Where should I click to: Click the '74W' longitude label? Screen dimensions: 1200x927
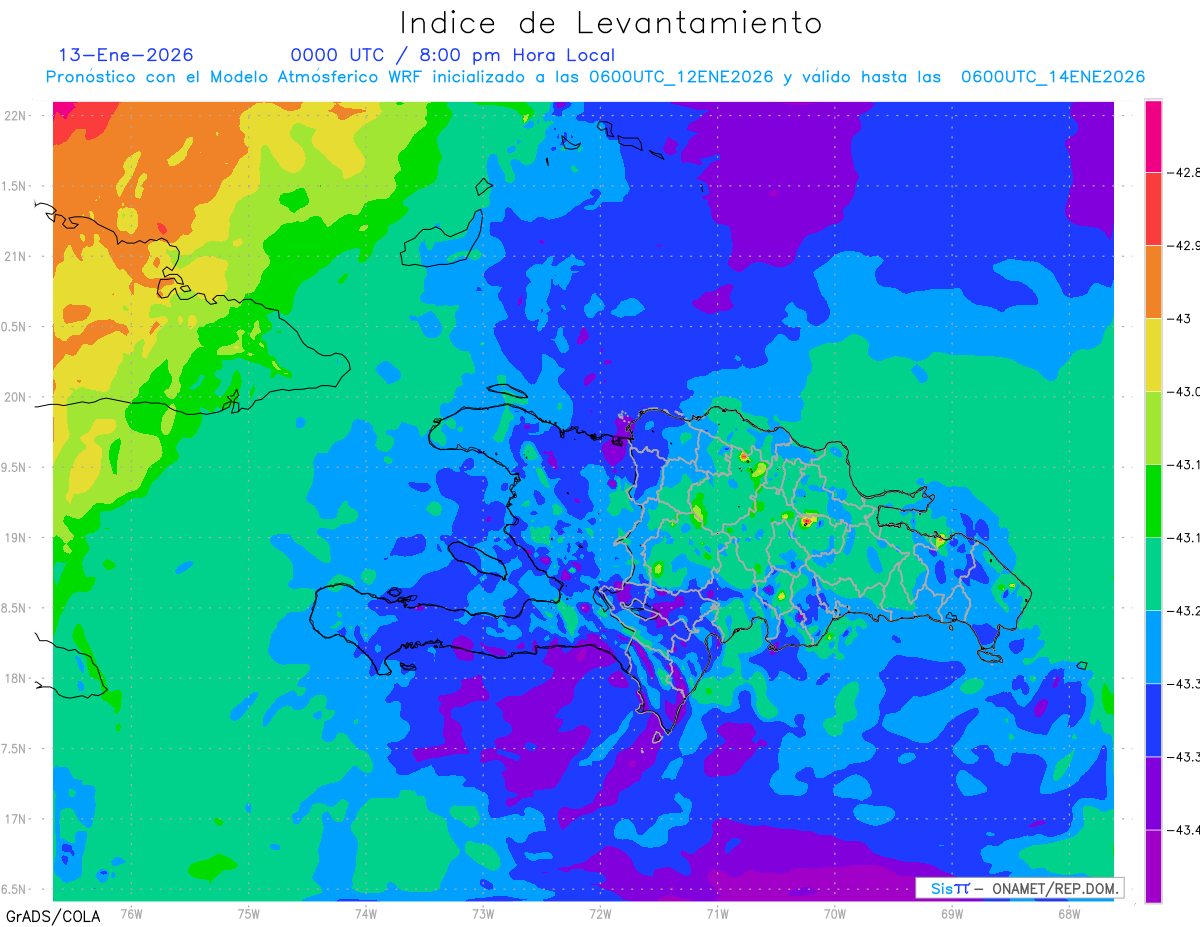coord(365,914)
